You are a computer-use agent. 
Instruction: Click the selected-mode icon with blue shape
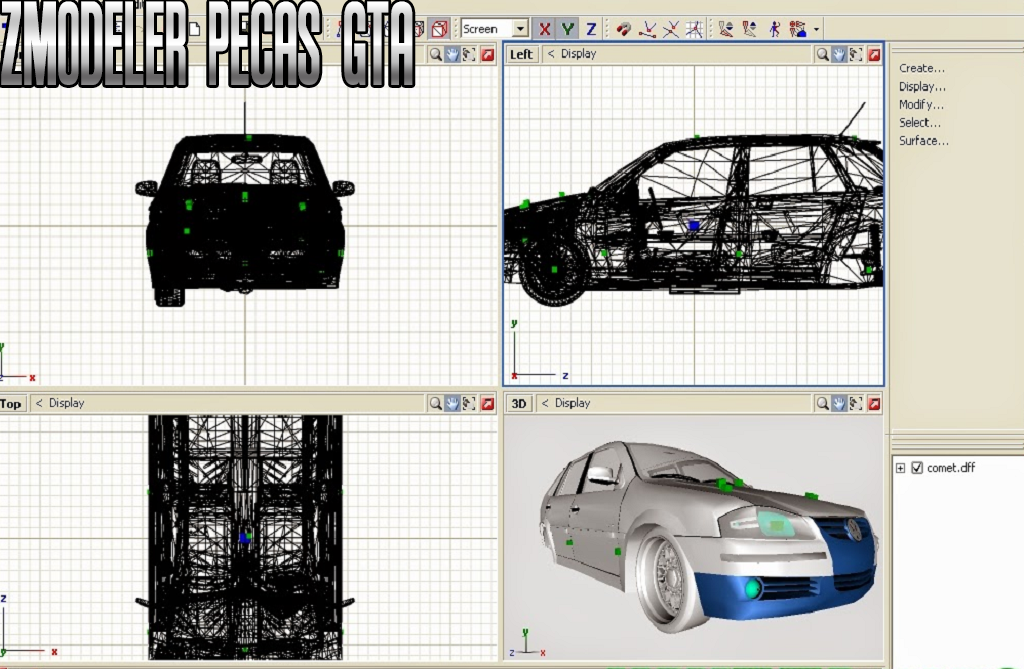pos(797,29)
